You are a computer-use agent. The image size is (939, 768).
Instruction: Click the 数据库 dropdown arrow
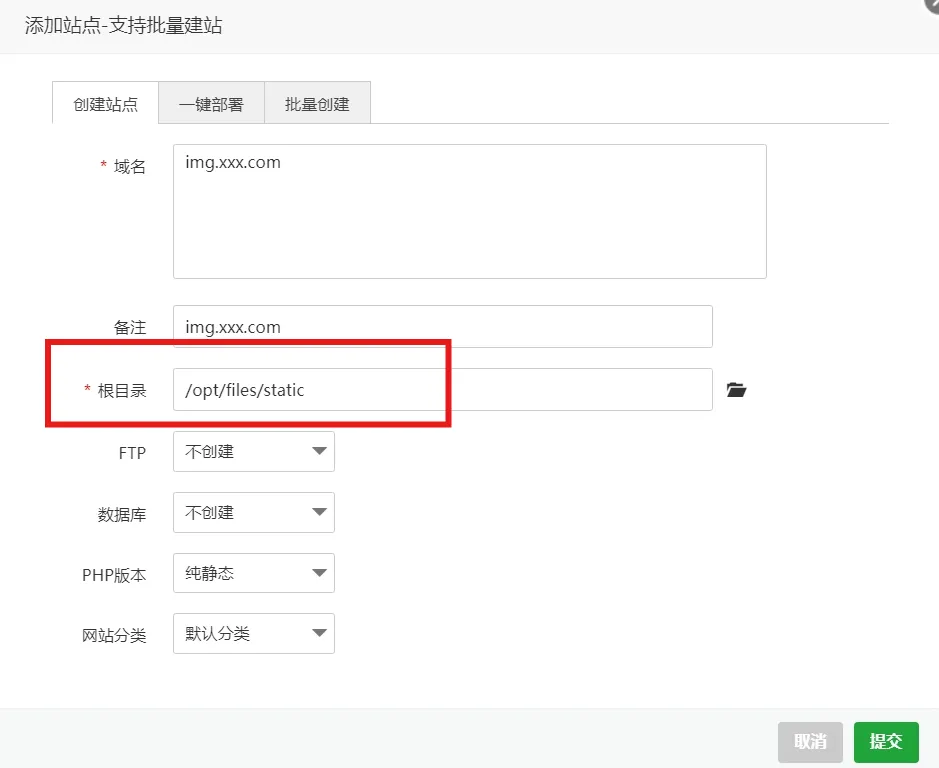(319, 512)
